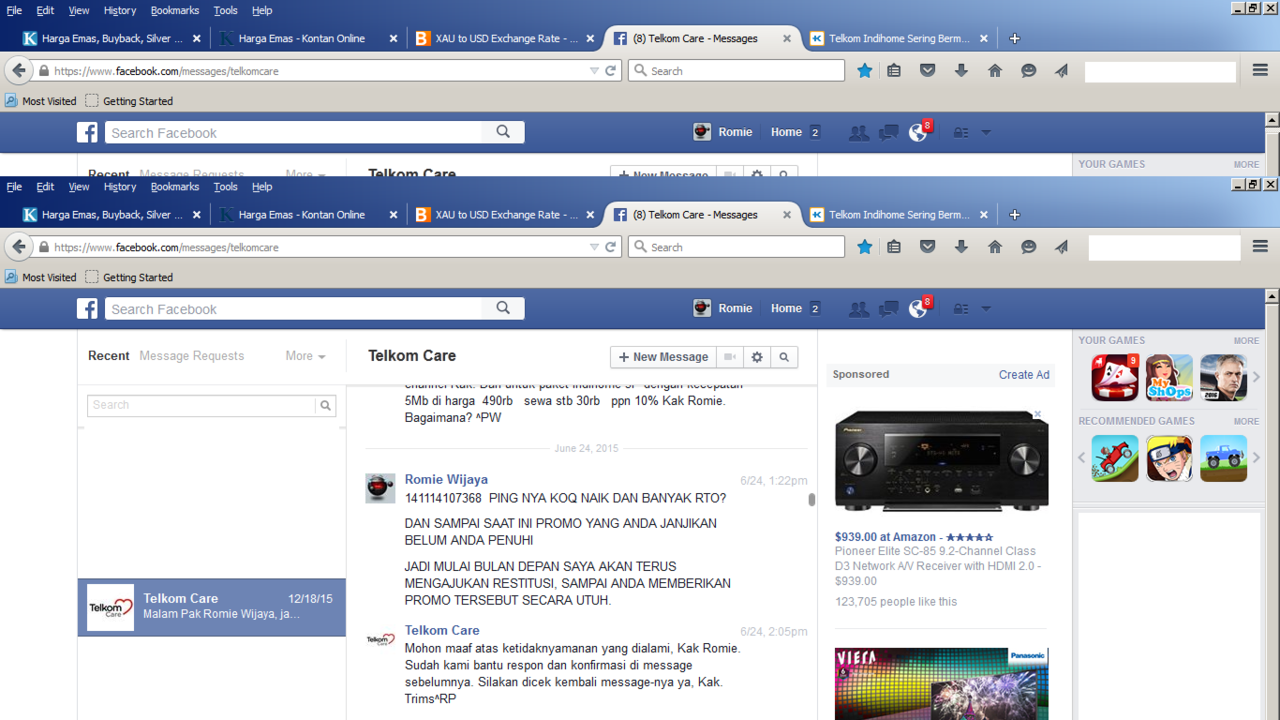Show next Recommended Games with right arrow
Screen dimensions: 1280x720
(x=1257, y=458)
